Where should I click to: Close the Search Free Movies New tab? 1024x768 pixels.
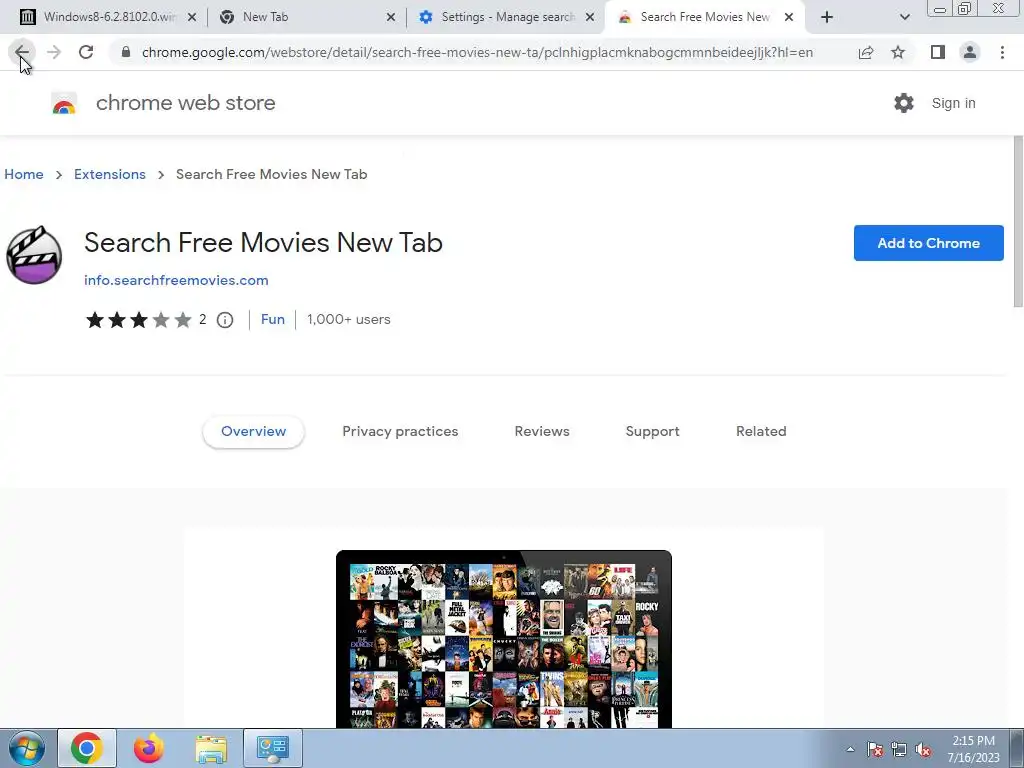click(789, 17)
